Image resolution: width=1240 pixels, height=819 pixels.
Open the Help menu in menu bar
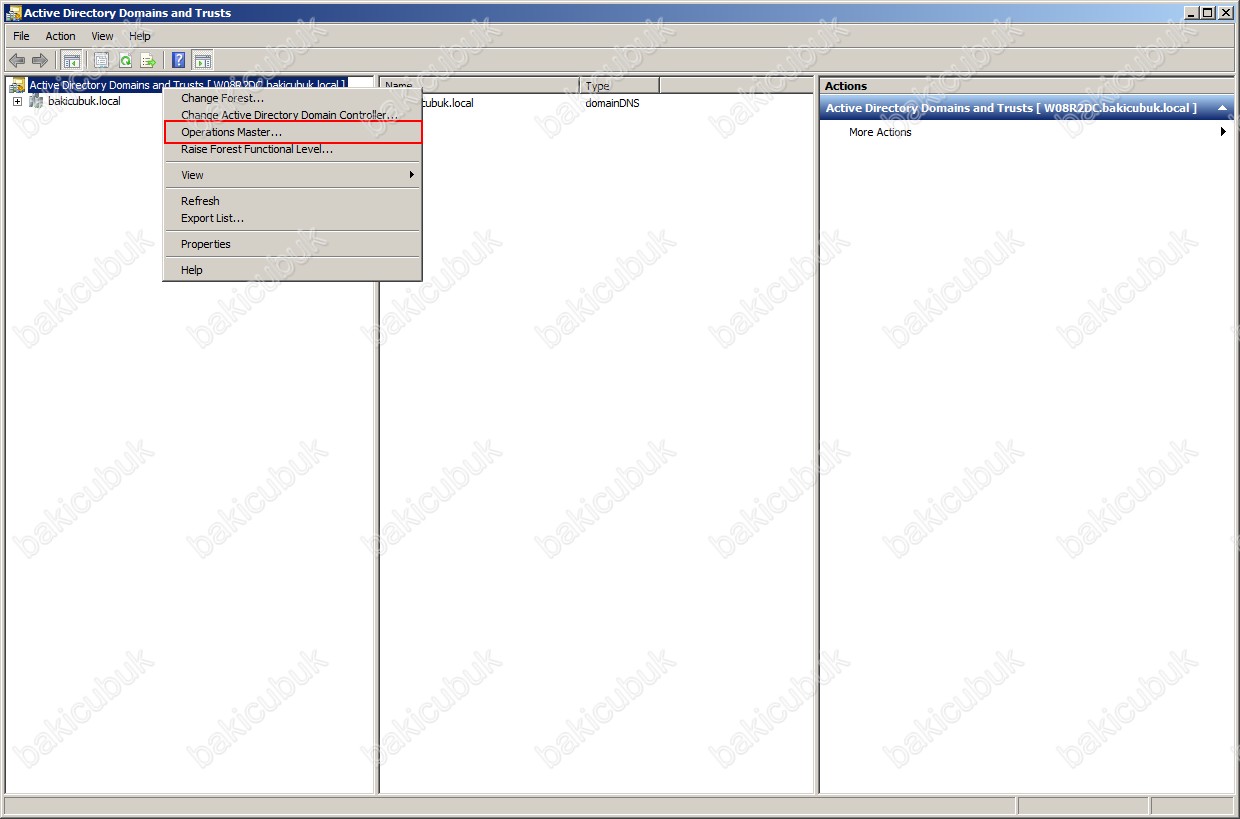pyautogui.click(x=140, y=36)
